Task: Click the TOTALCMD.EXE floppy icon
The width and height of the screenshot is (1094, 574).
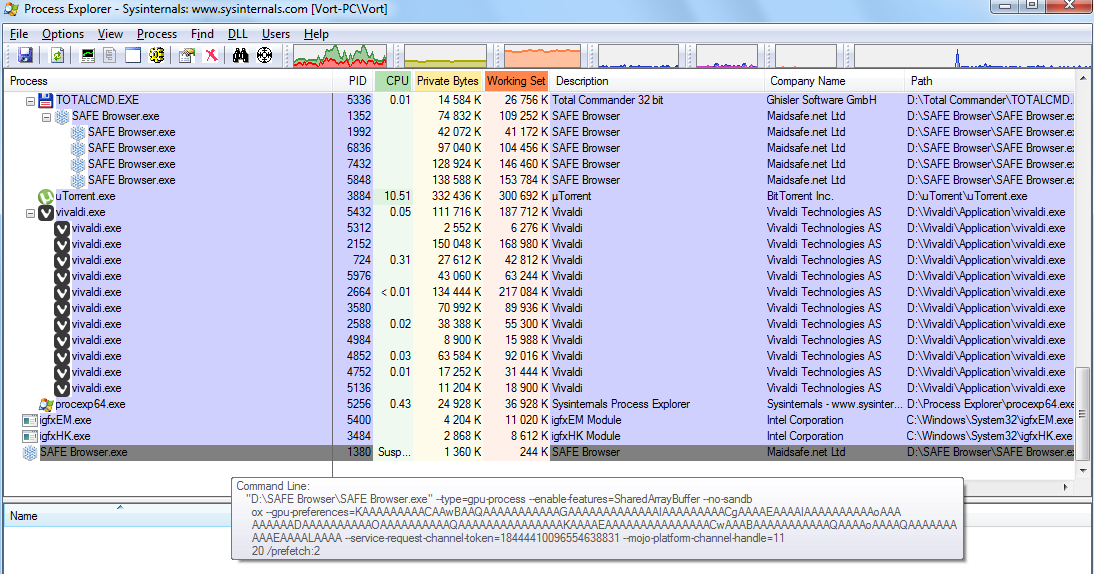Action: pyautogui.click(x=46, y=100)
